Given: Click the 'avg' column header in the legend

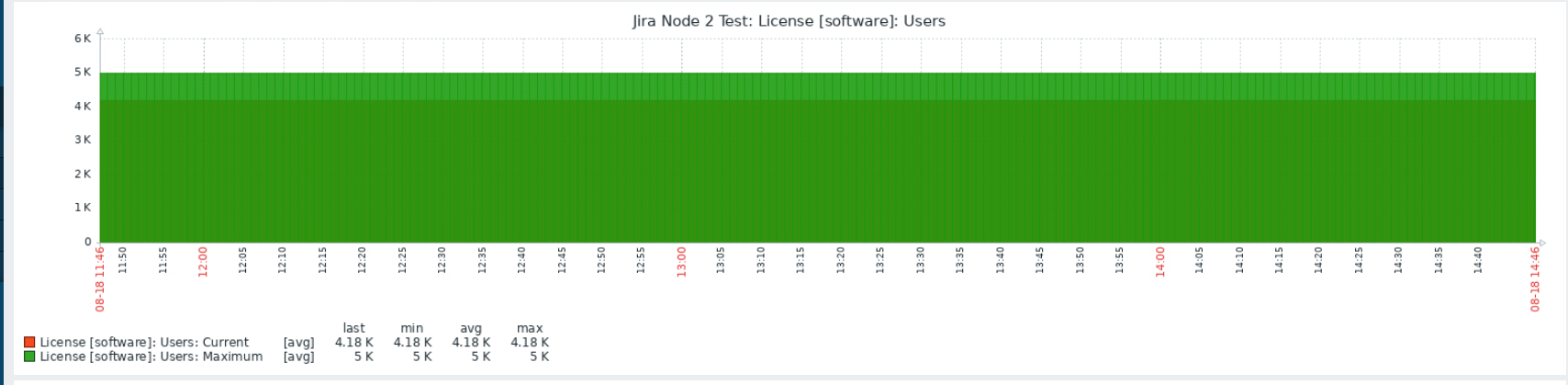Looking at the screenshot, I should 471,328.
